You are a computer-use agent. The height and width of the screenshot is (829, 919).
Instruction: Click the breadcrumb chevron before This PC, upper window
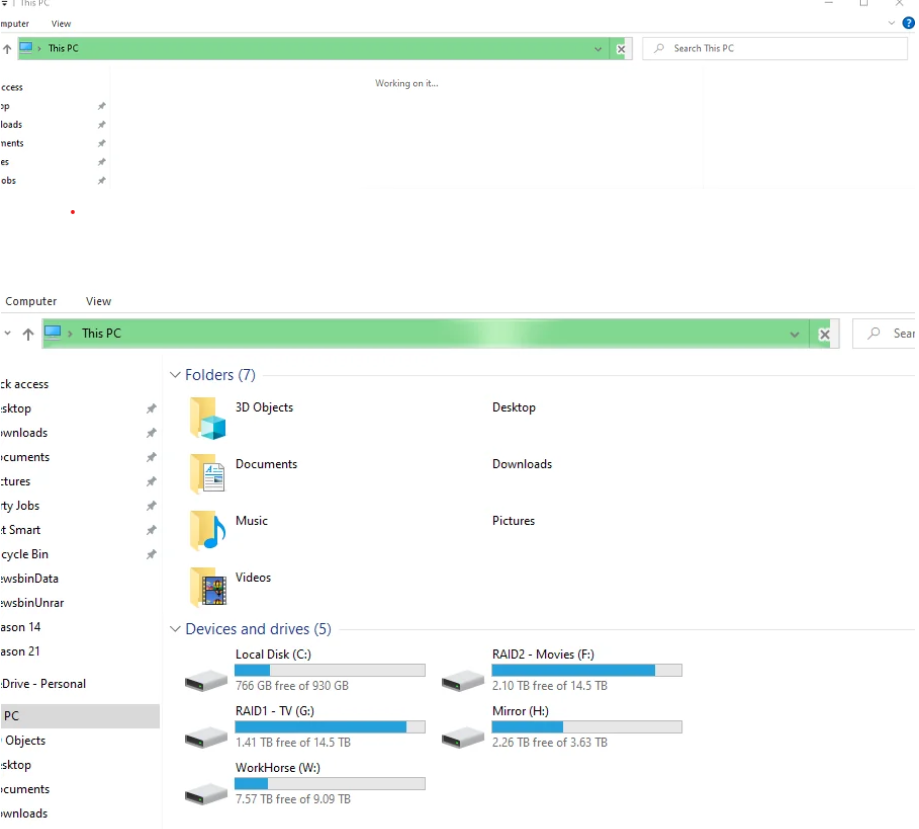click(39, 49)
